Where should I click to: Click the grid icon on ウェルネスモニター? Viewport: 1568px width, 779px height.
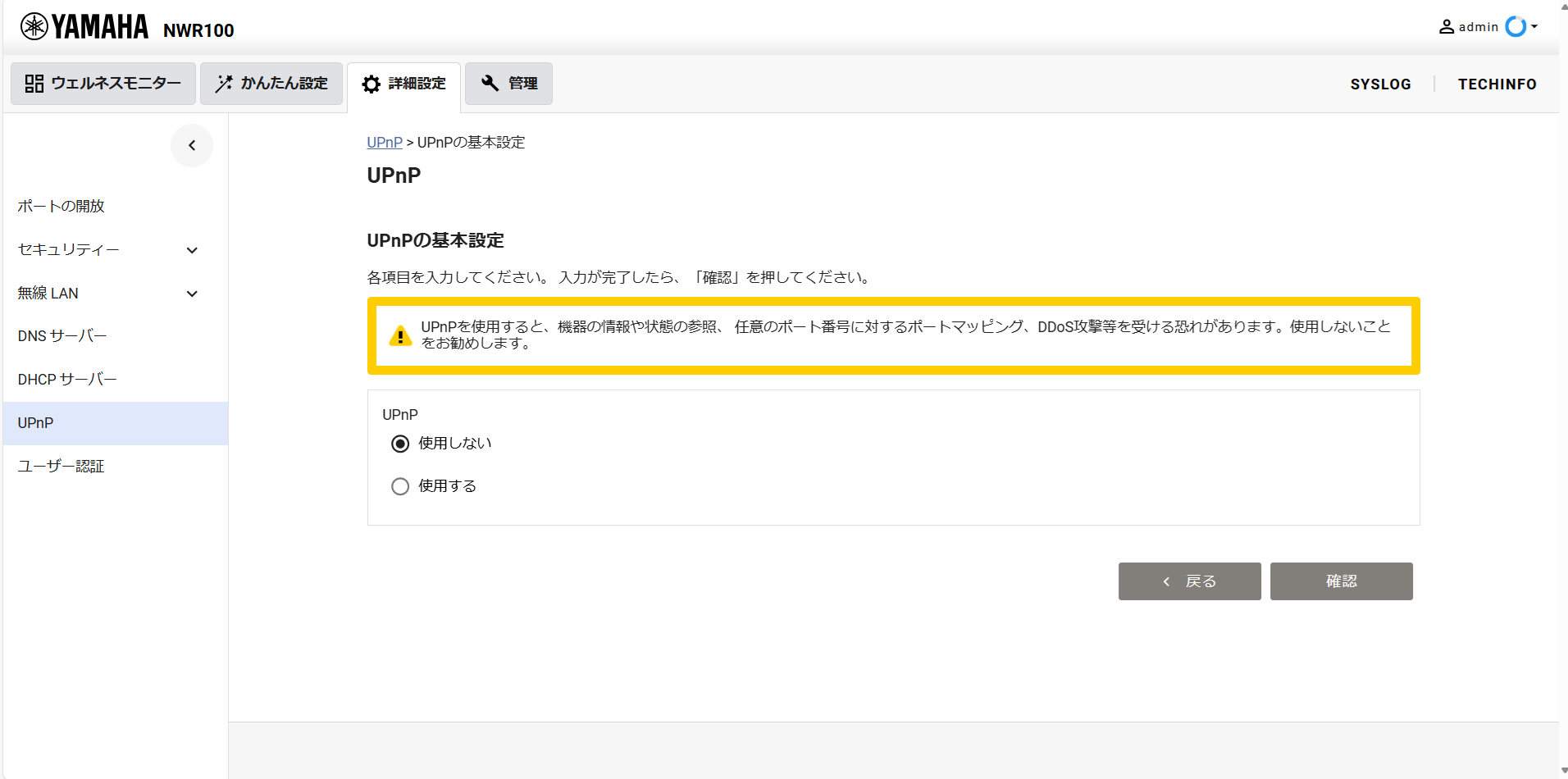click(x=34, y=83)
